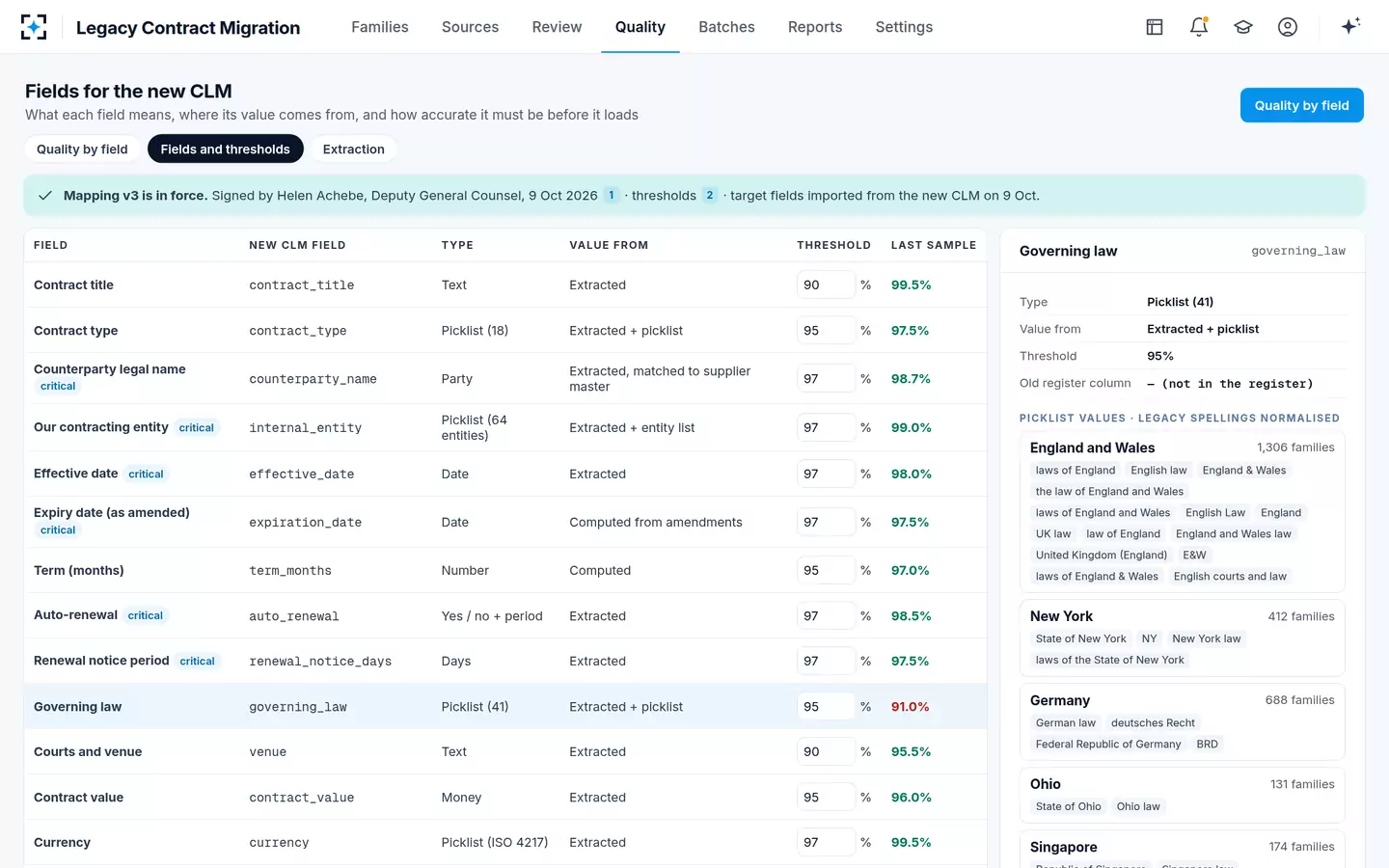Select Fields and thresholds pill

click(x=226, y=149)
